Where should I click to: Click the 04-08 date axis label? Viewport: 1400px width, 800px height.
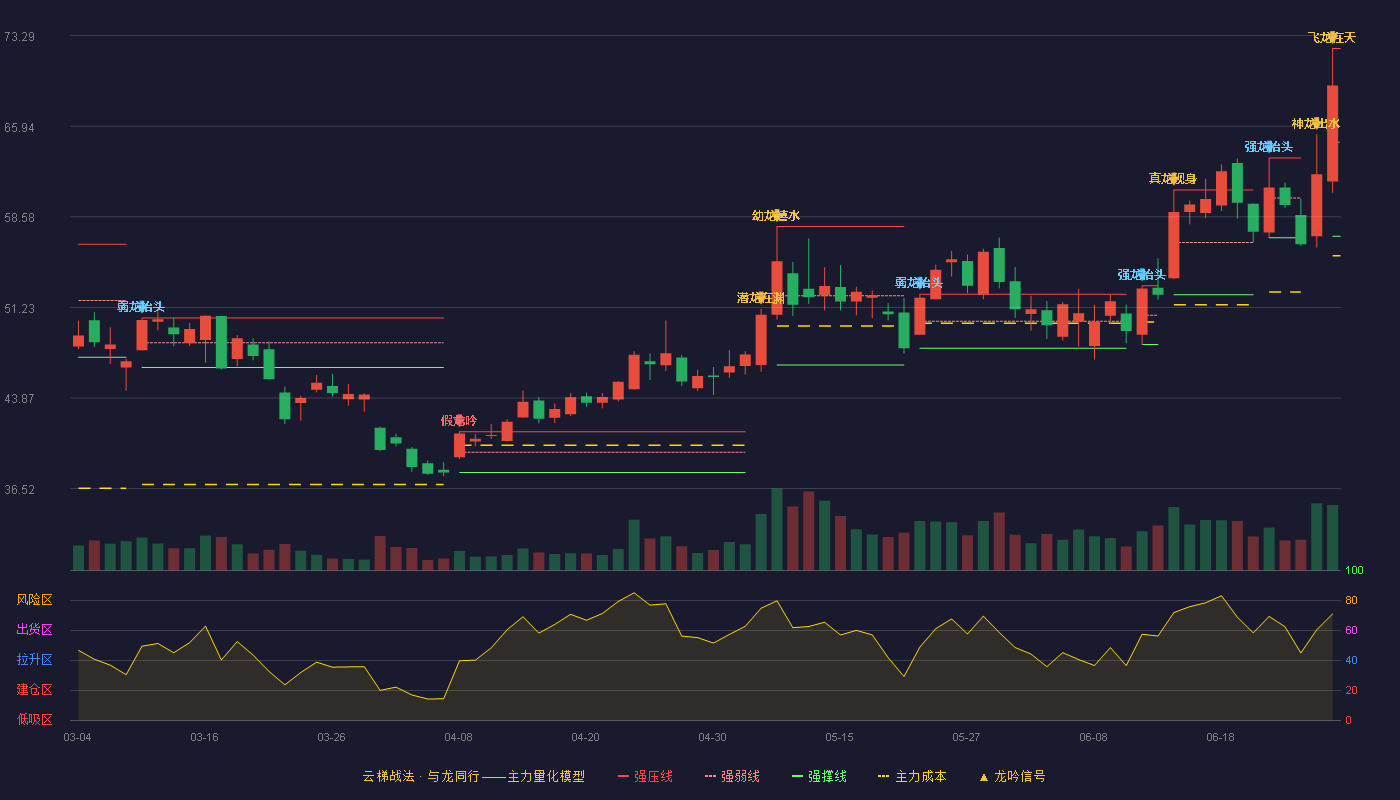tap(458, 737)
